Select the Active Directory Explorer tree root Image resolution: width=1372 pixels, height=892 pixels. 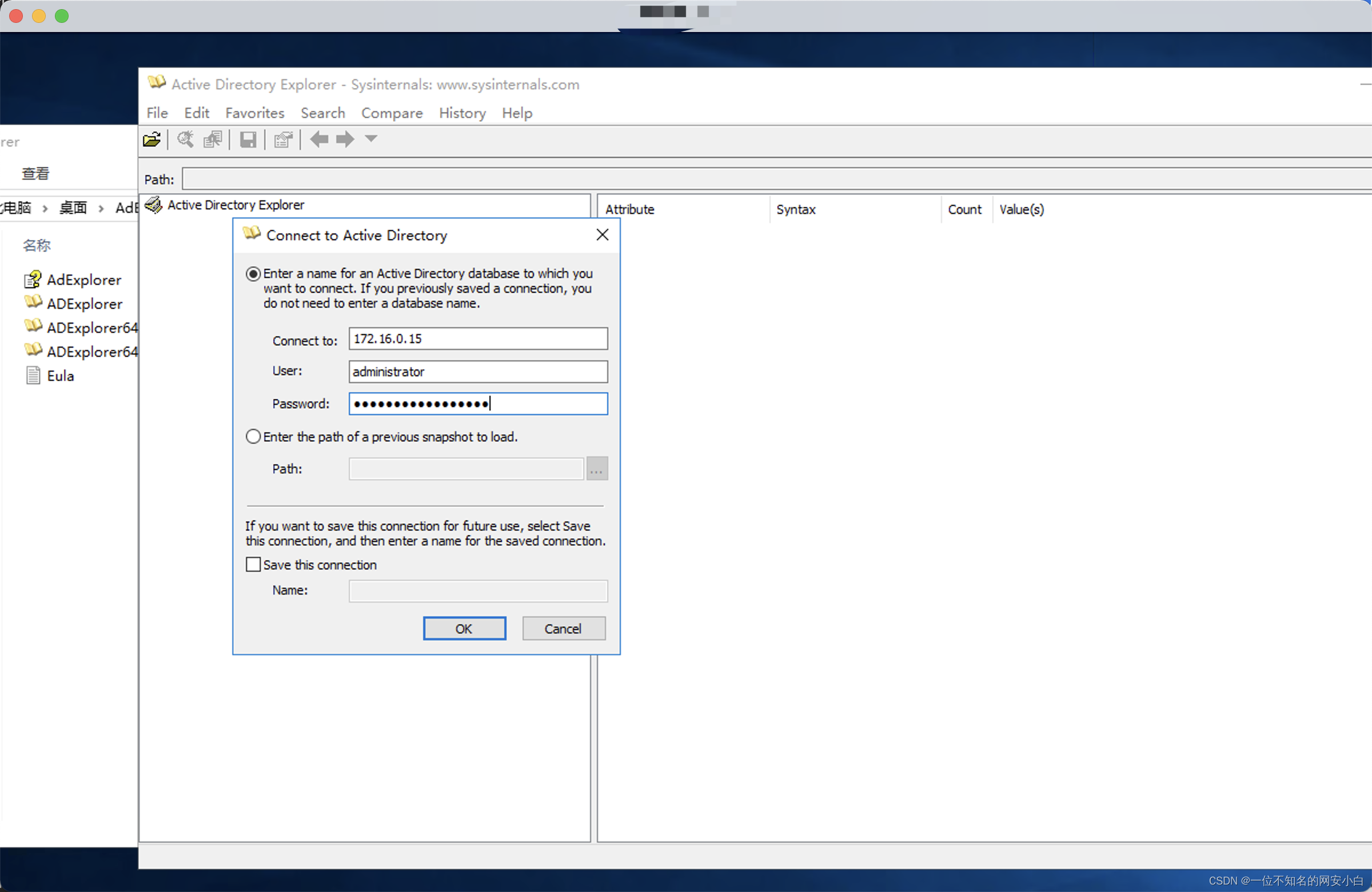pos(236,205)
